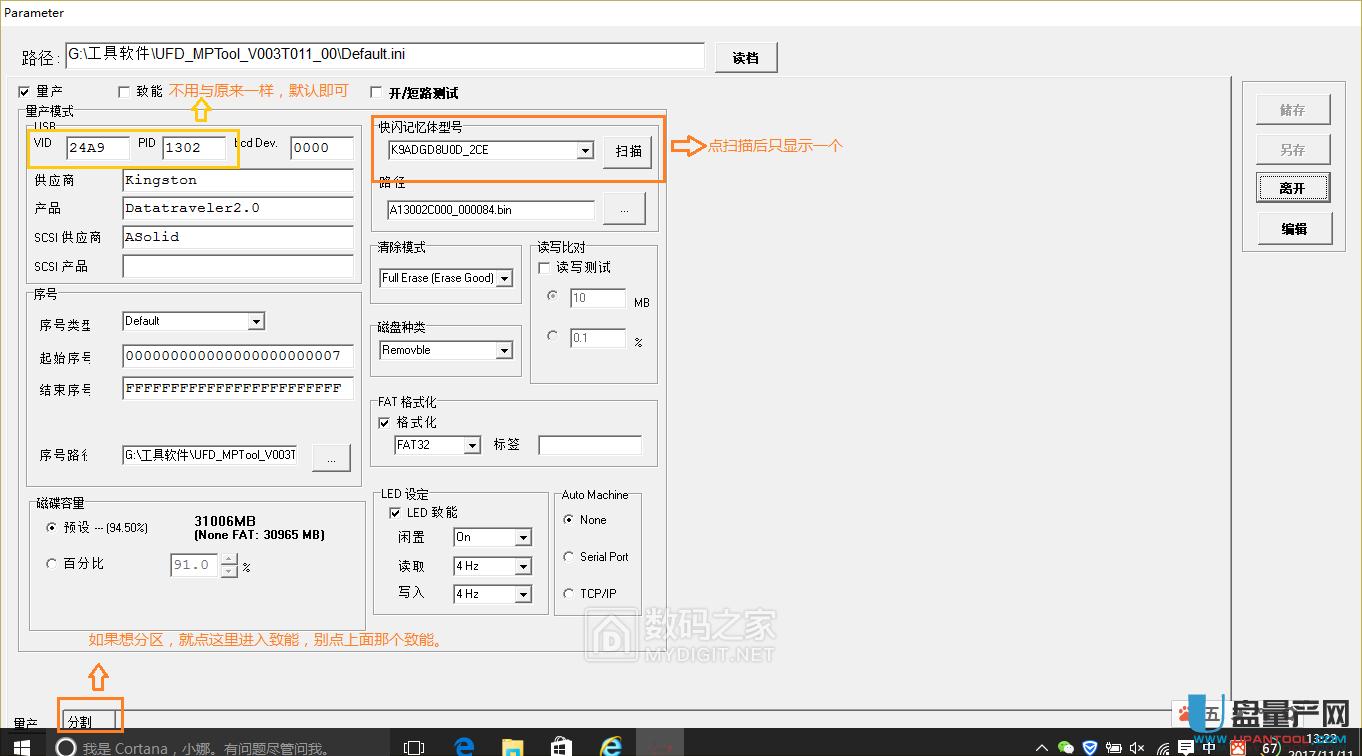Click the 扫描 scan button
Viewport: 1362px width, 756px height.
[x=627, y=151]
